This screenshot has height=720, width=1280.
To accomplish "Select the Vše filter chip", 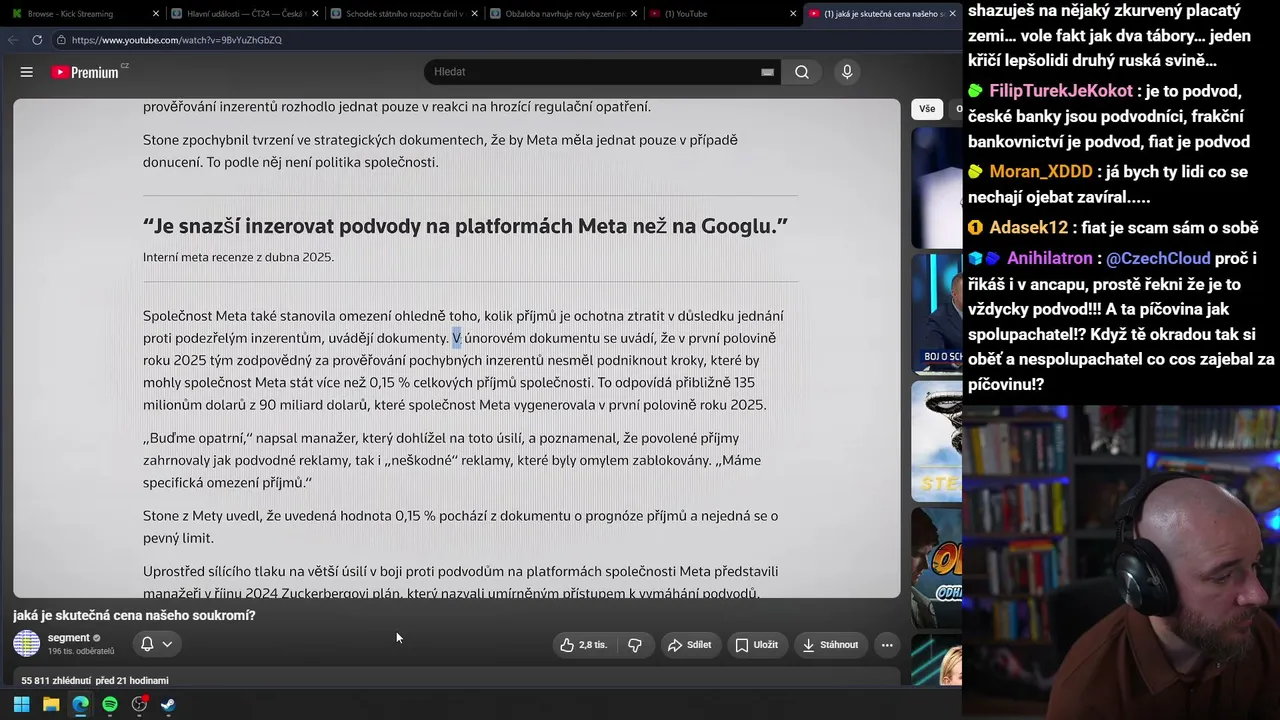I will [x=927, y=109].
